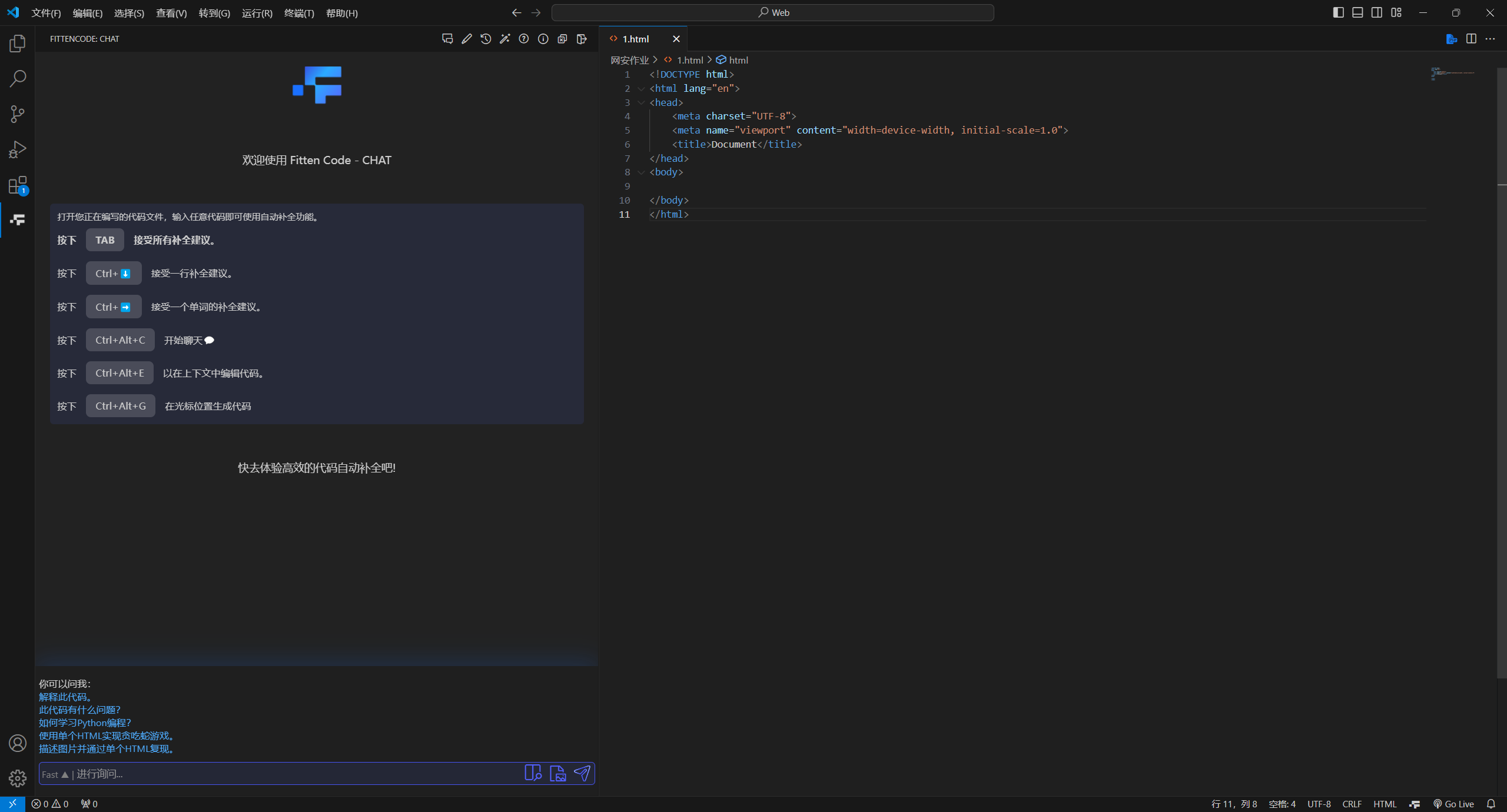Open Run and Debug view
The image size is (1507, 812).
point(18,149)
